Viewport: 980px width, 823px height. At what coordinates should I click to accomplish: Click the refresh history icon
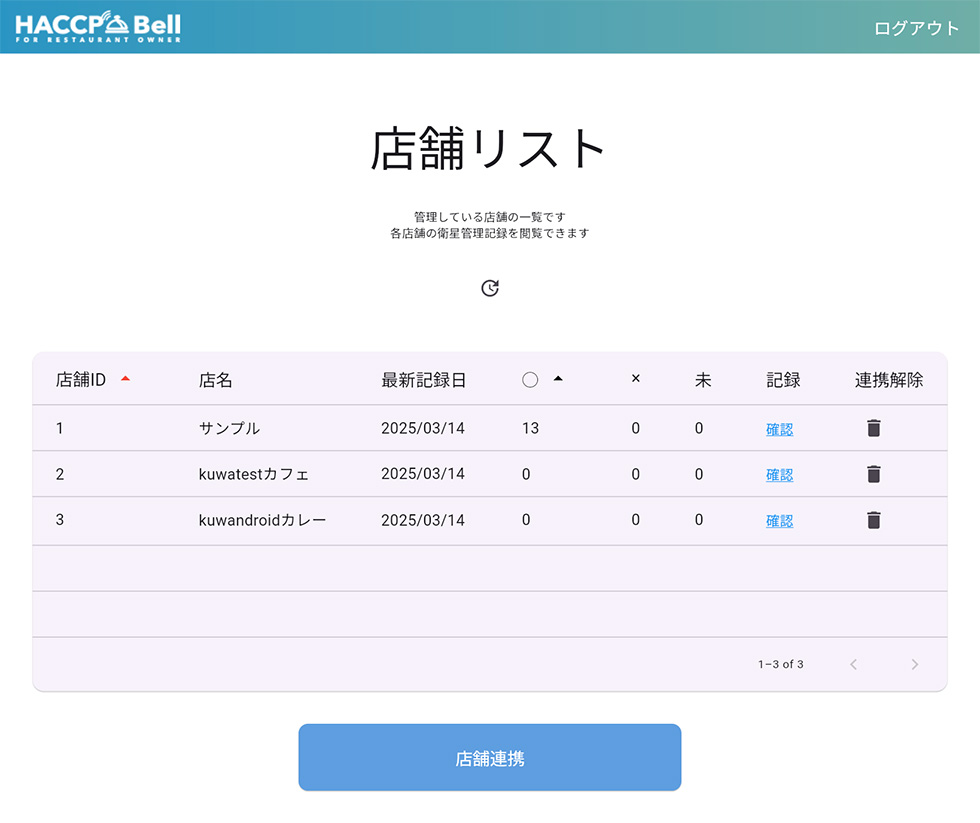pyautogui.click(x=489, y=288)
